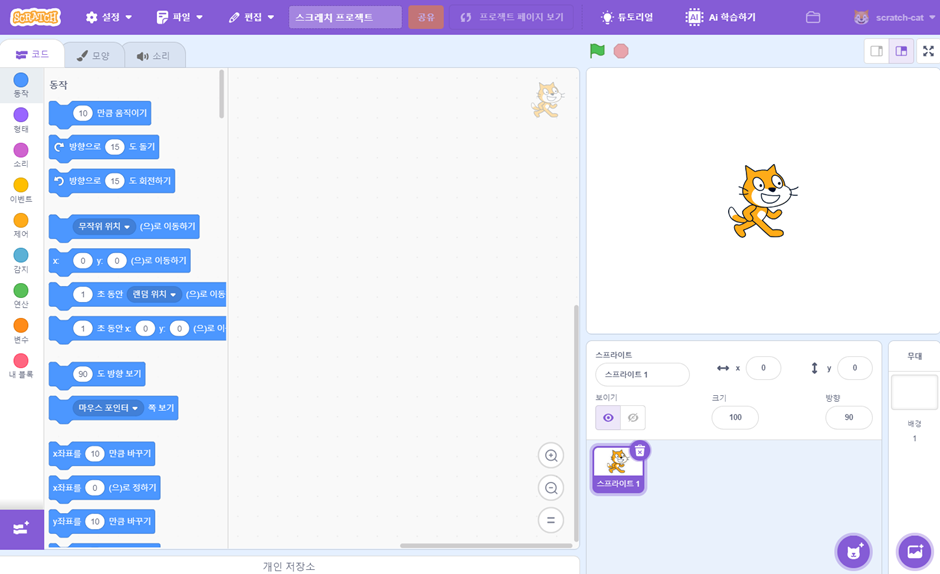Click the y좌표를 10 만큼 바꾸기 block
The width and height of the screenshot is (940, 574).
click(102, 522)
